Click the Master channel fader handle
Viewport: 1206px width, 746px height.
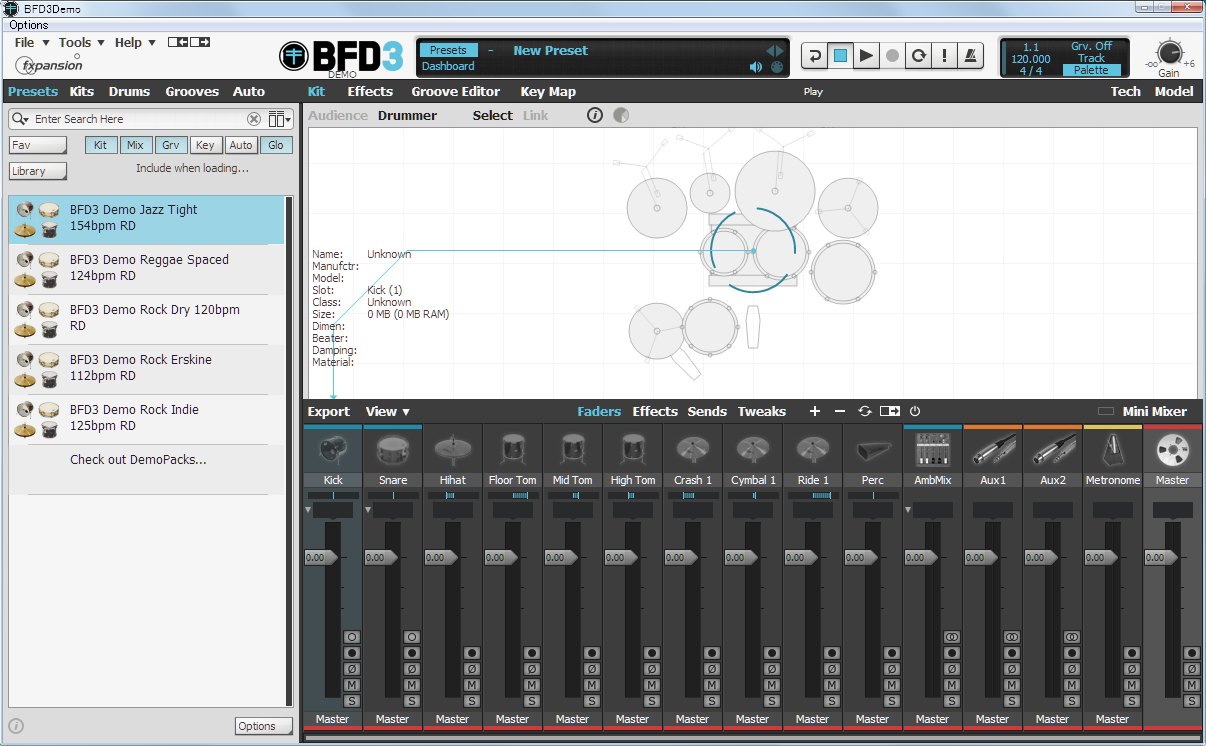click(1159, 557)
